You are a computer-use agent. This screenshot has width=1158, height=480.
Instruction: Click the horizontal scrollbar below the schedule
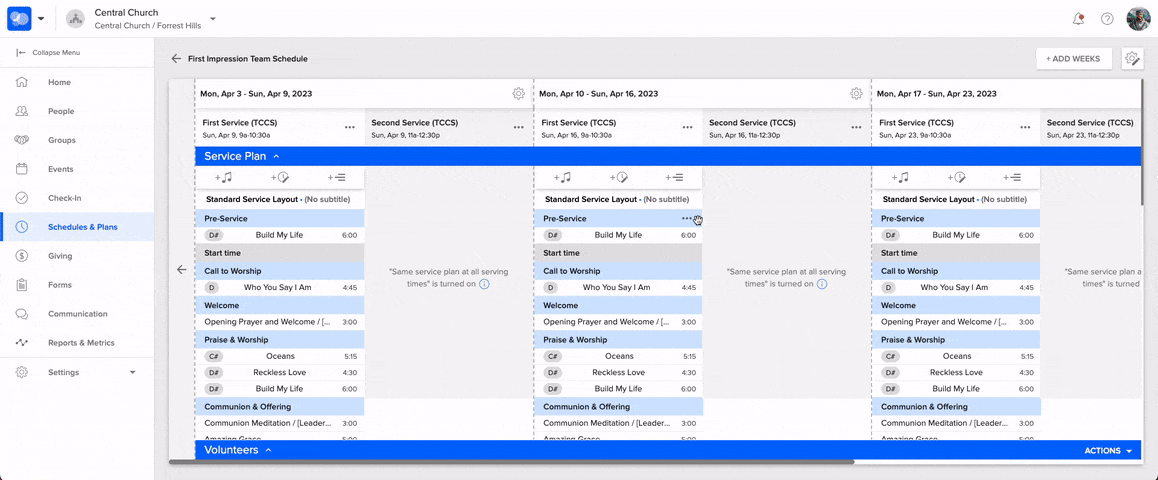(x=510, y=462)
